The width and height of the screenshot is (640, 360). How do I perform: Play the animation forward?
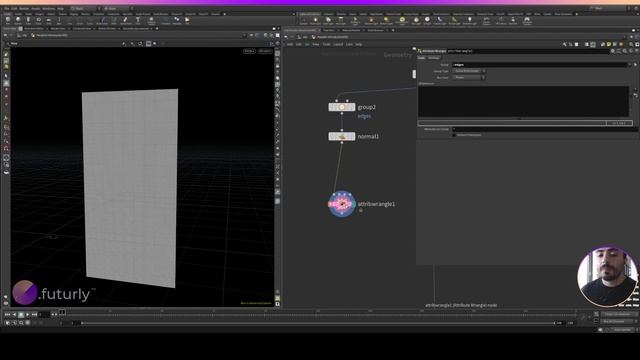click(27, 315)
